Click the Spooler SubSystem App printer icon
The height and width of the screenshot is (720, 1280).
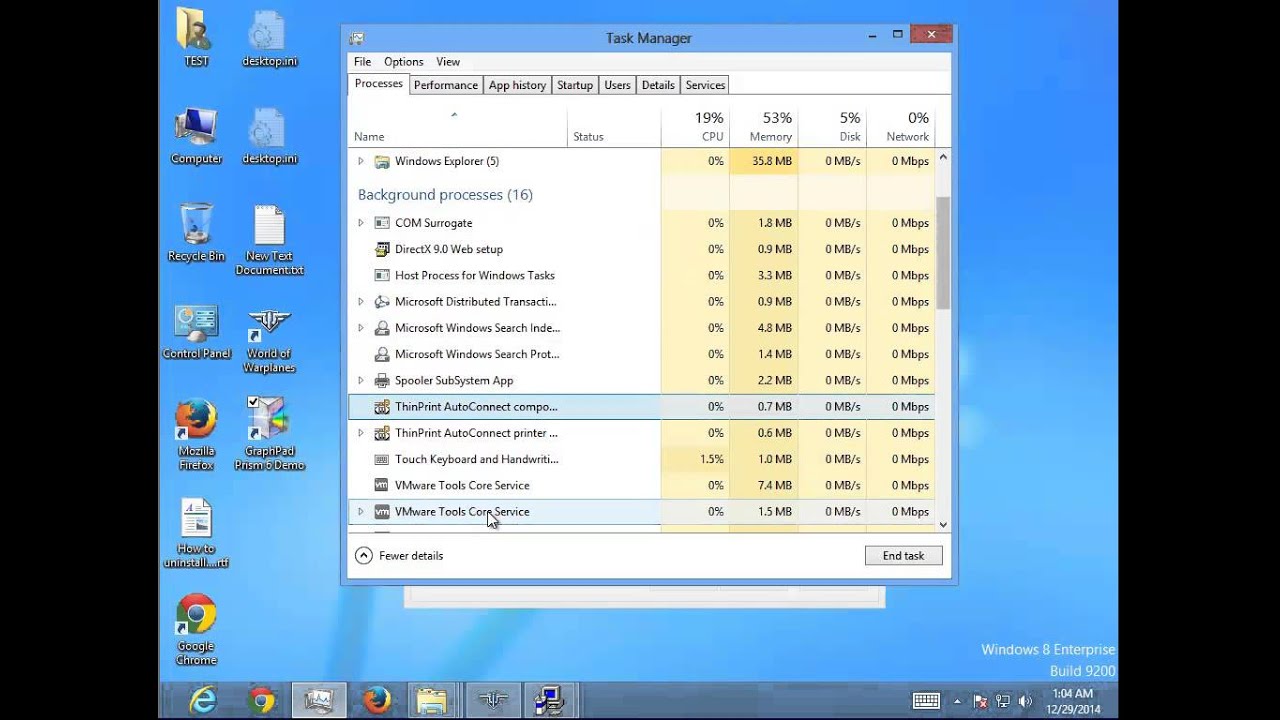381,380
